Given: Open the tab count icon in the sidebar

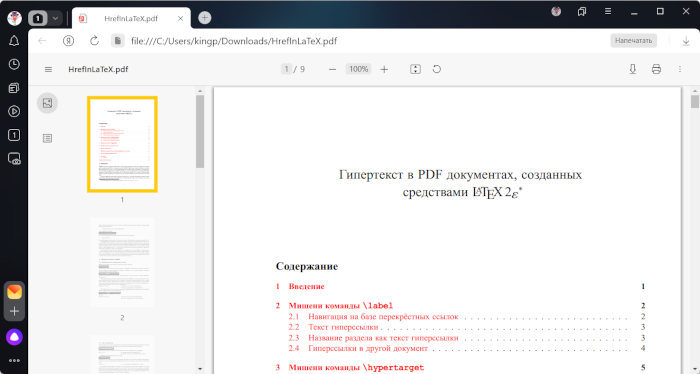Looking at the screenshot, I should [x=14, y=135].
